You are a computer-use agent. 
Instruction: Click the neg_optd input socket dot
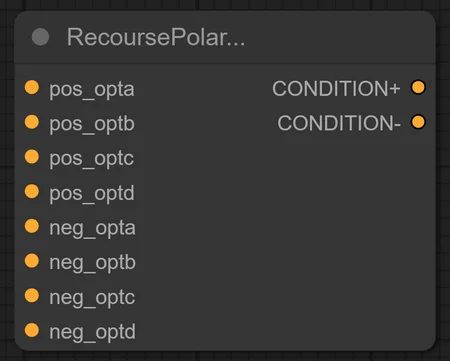pos(32,330)
